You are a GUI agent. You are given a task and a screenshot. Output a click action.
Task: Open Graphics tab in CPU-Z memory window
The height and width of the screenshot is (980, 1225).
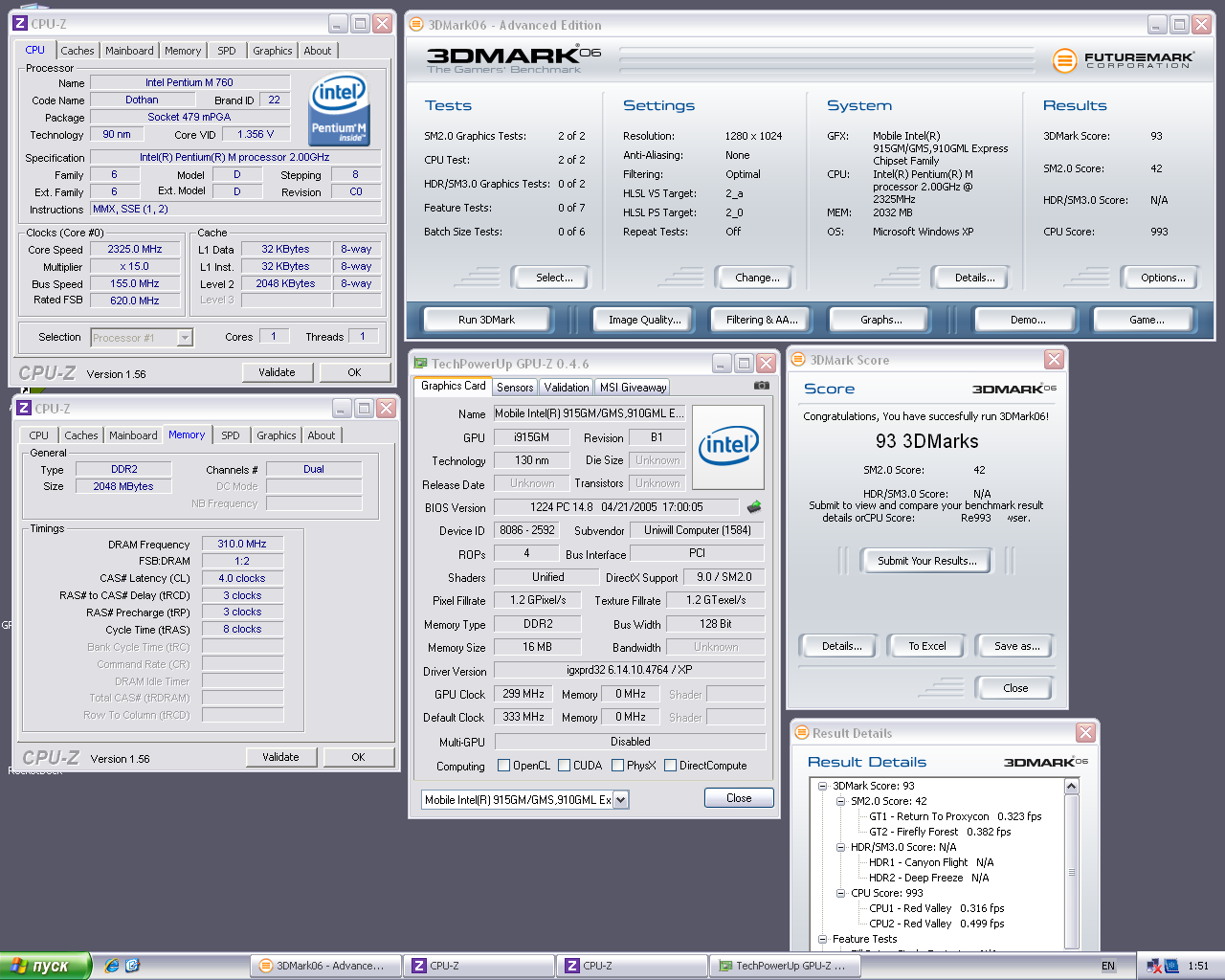pos(277,435)
